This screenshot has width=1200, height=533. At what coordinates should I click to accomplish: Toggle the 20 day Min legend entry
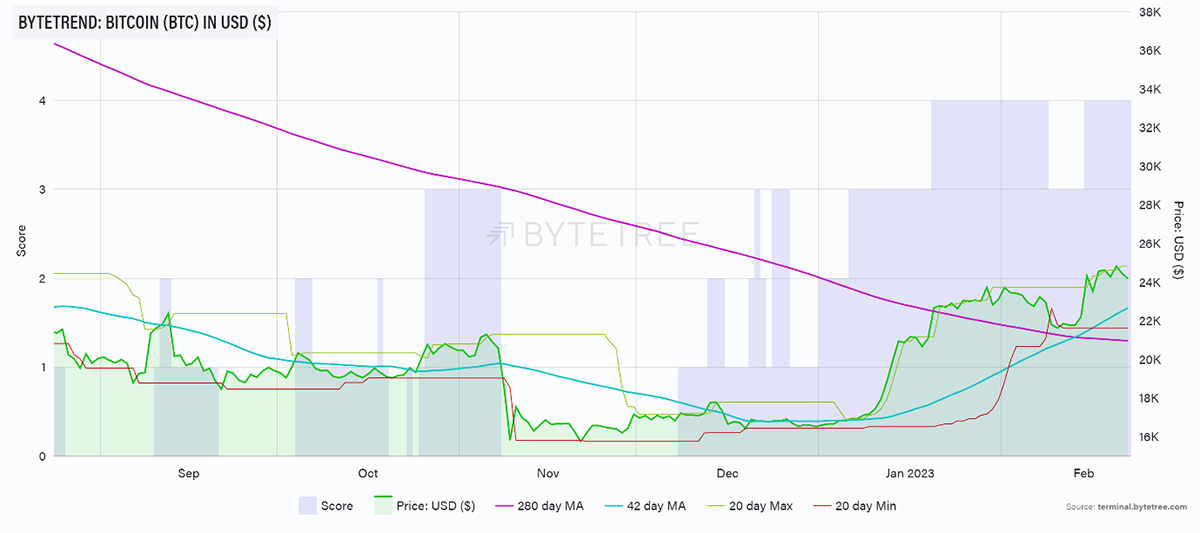tap(854, 506)
